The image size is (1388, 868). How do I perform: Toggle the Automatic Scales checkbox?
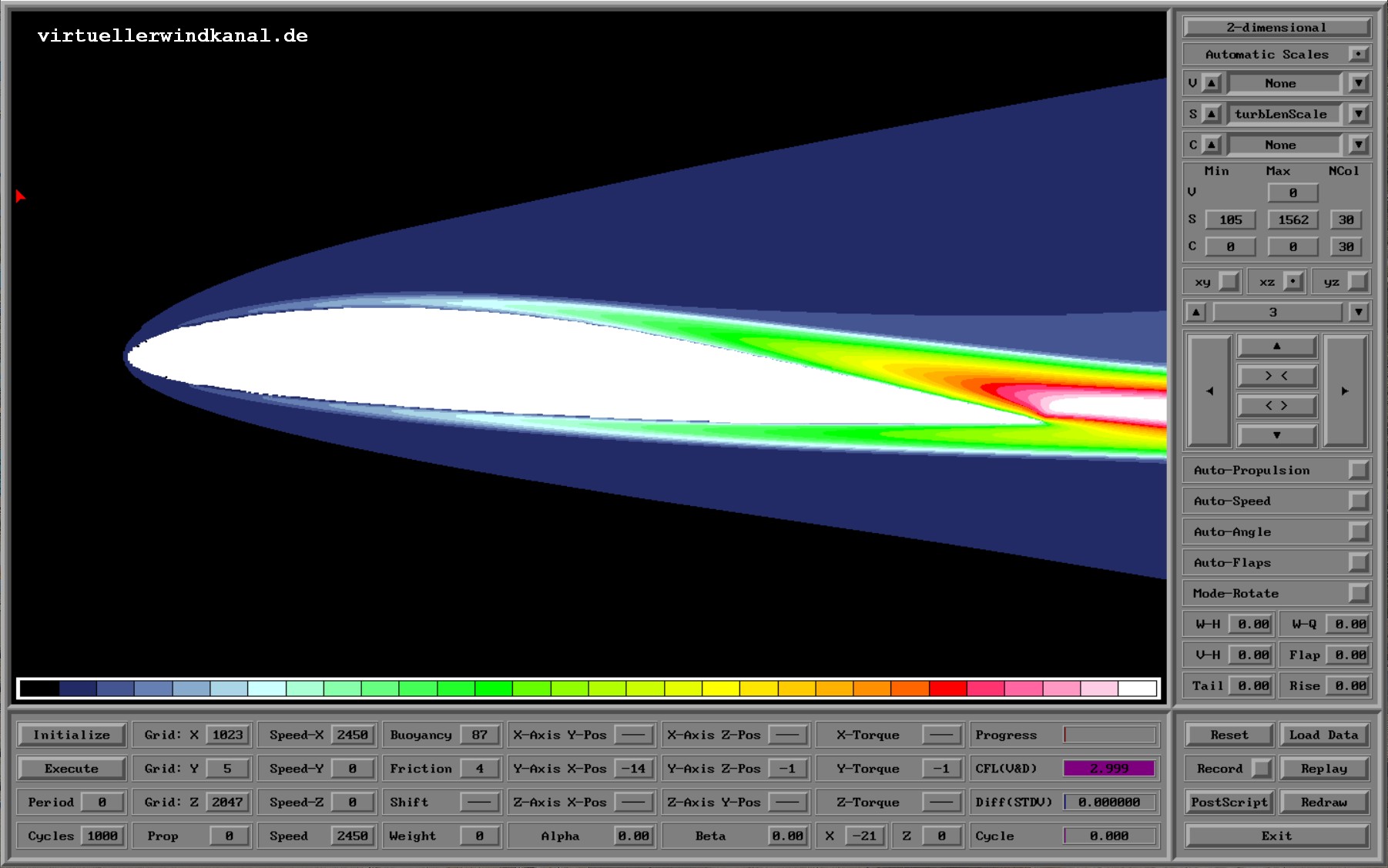[x=1359, y=55]
